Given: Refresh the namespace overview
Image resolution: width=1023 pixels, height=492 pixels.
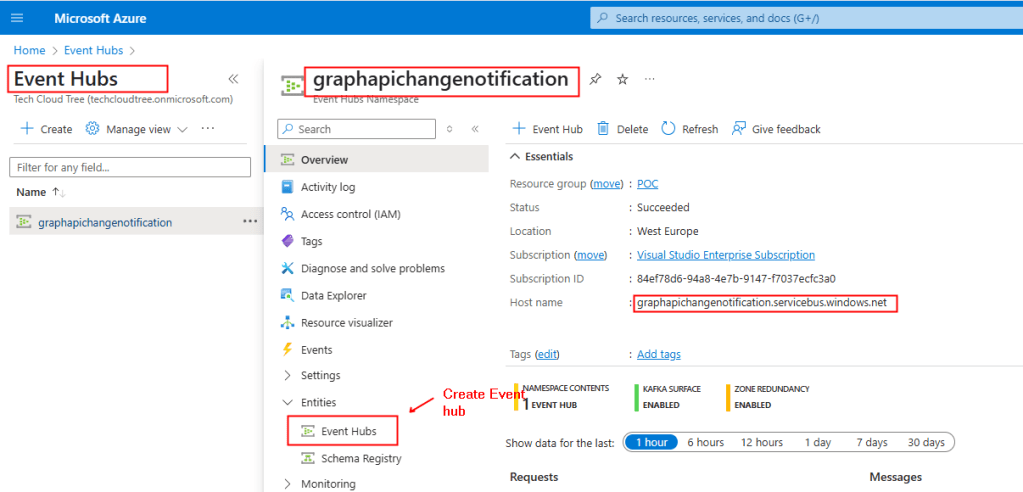Looking at the screenshot, I should [669, 129].
